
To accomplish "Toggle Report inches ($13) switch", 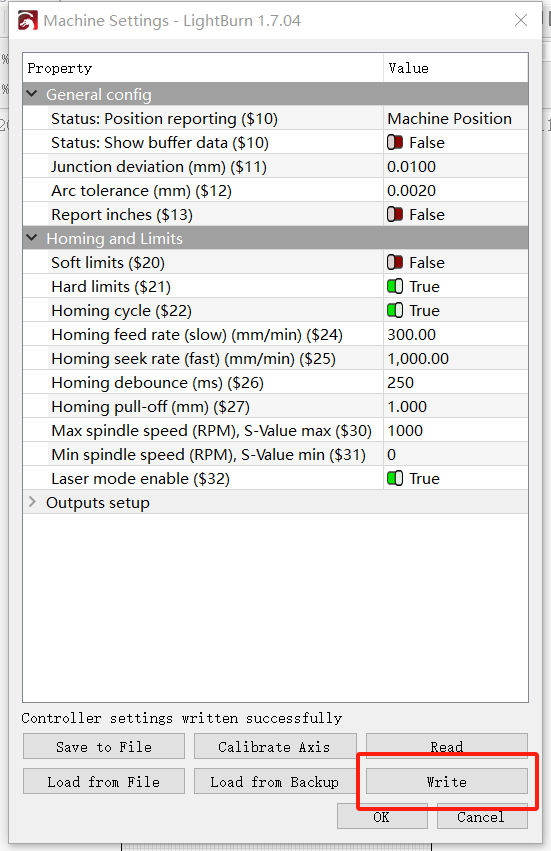I will pyautogui.click(x=395, y=215).
